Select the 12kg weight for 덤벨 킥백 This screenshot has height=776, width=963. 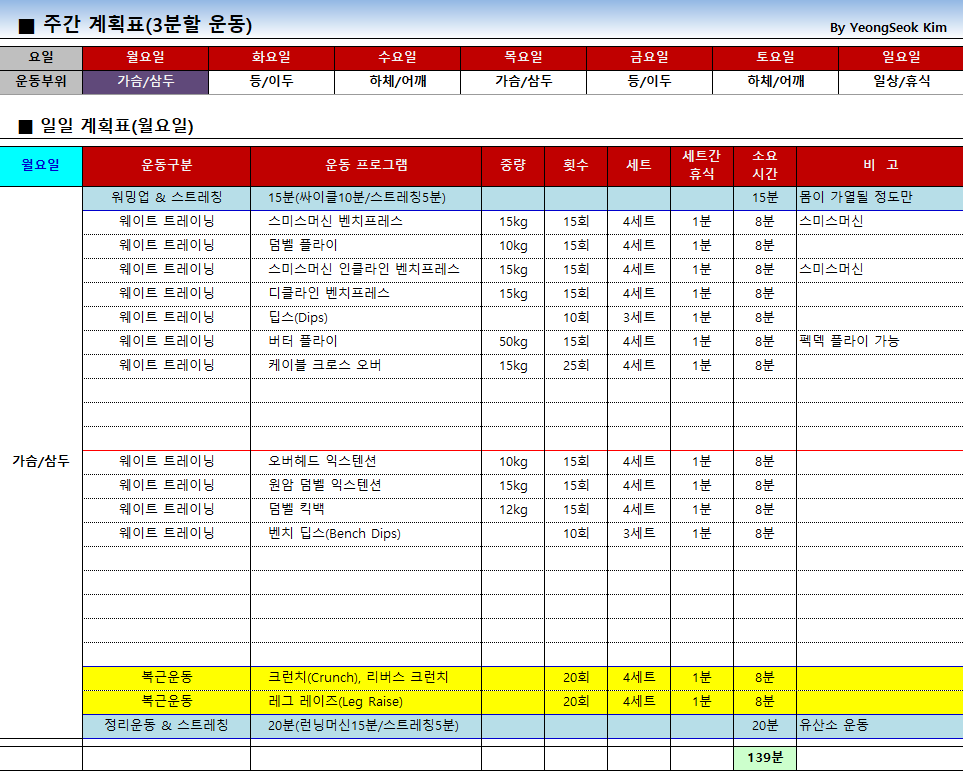(x=513, y=510)
